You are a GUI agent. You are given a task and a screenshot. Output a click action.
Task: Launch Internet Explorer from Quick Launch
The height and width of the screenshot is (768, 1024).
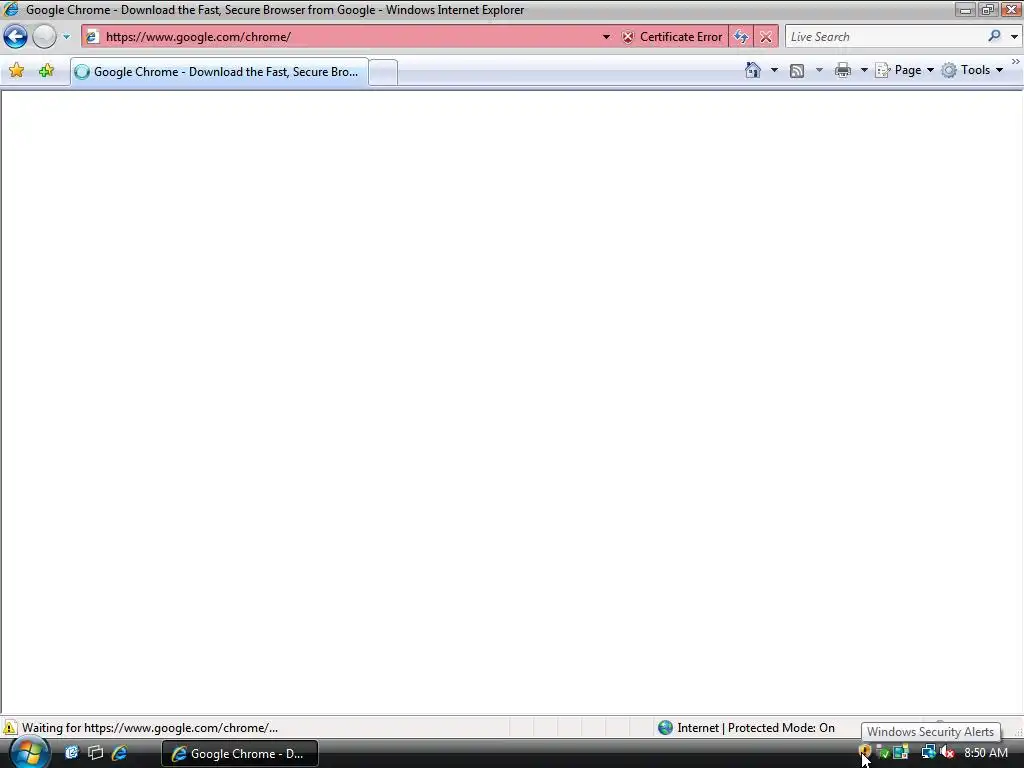tap(120, 753)
